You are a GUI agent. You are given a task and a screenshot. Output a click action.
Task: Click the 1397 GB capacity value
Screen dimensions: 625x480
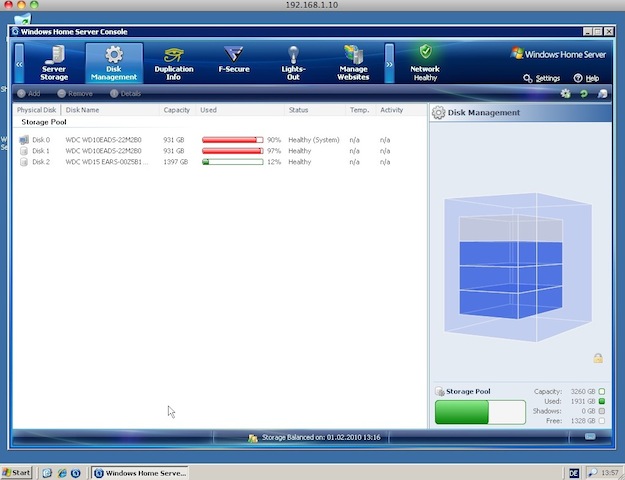pyautogui.click(x=175, y=162)
